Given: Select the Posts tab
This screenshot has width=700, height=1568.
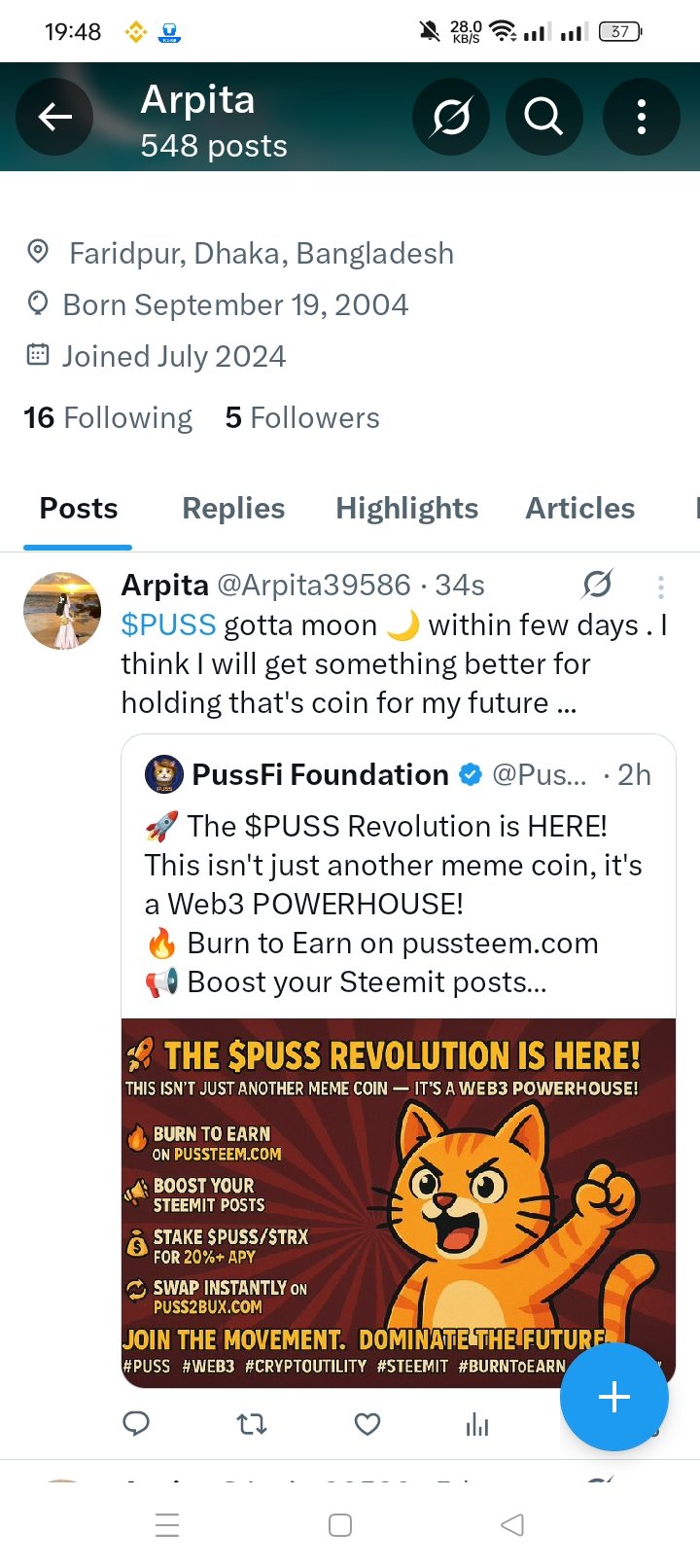Looking at the screenshot, I should [x=79, y=509].
